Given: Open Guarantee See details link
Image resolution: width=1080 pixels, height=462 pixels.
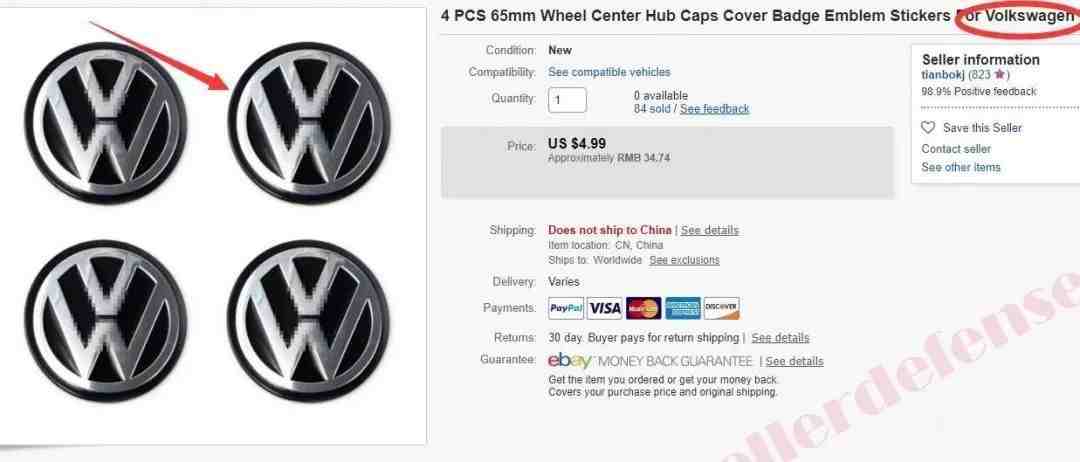Looking at the screenshot, I should click(x=794, y=361).
